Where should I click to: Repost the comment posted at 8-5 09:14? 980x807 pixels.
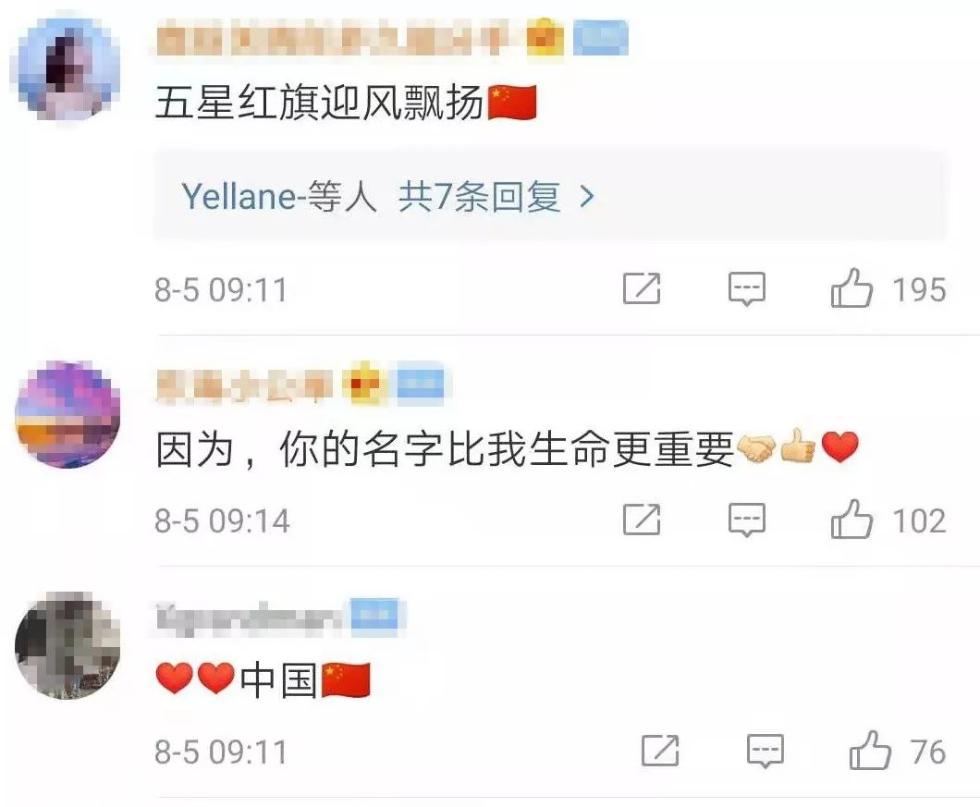point(642,519)
